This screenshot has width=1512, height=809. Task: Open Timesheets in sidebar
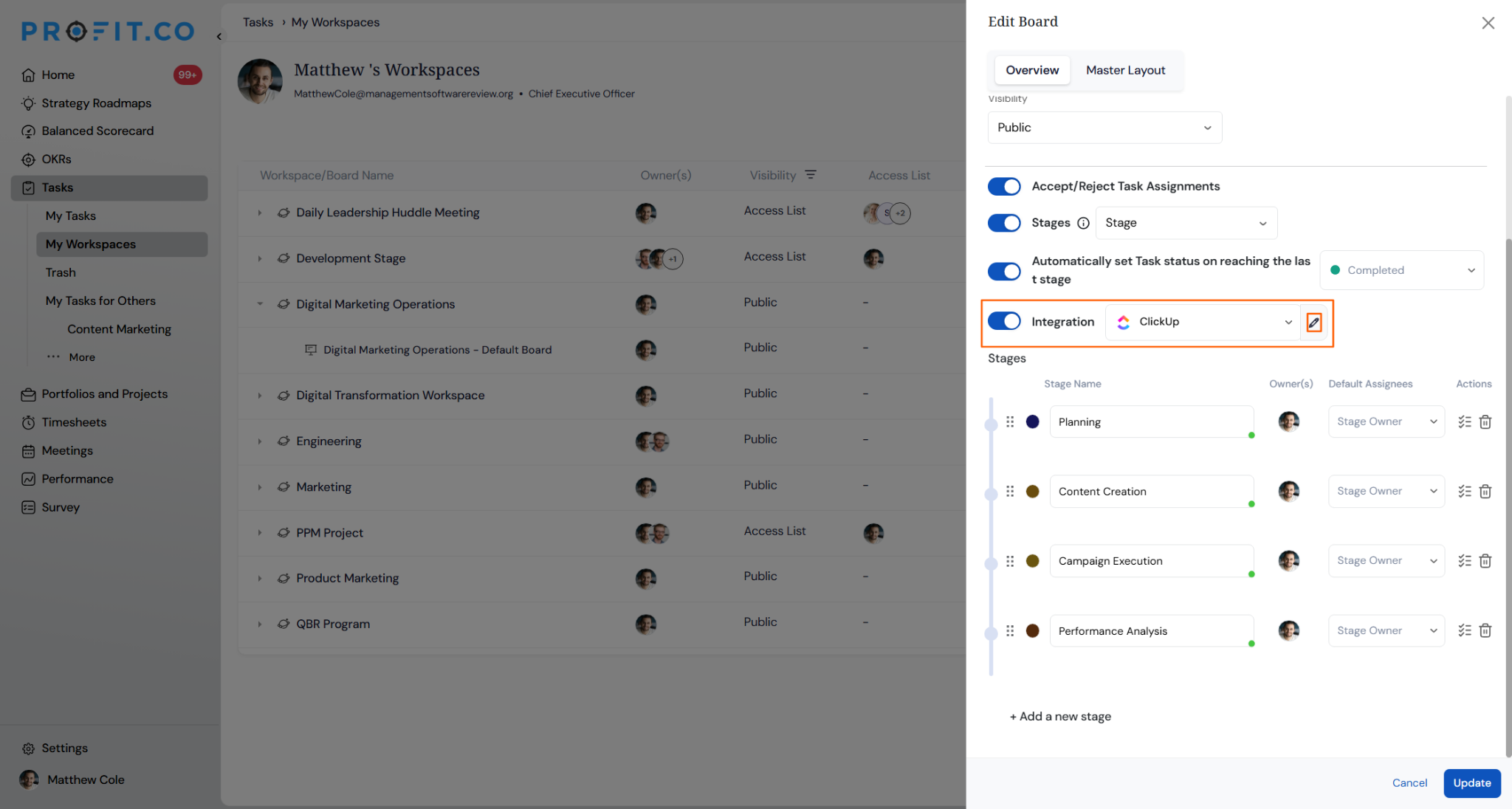(74, 422)
